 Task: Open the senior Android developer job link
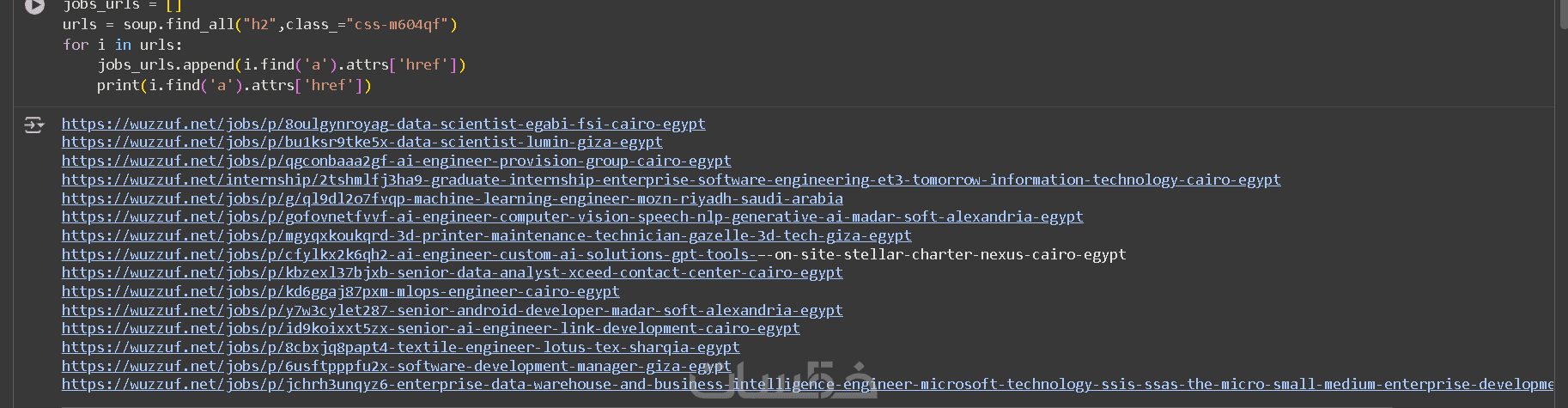452,310
